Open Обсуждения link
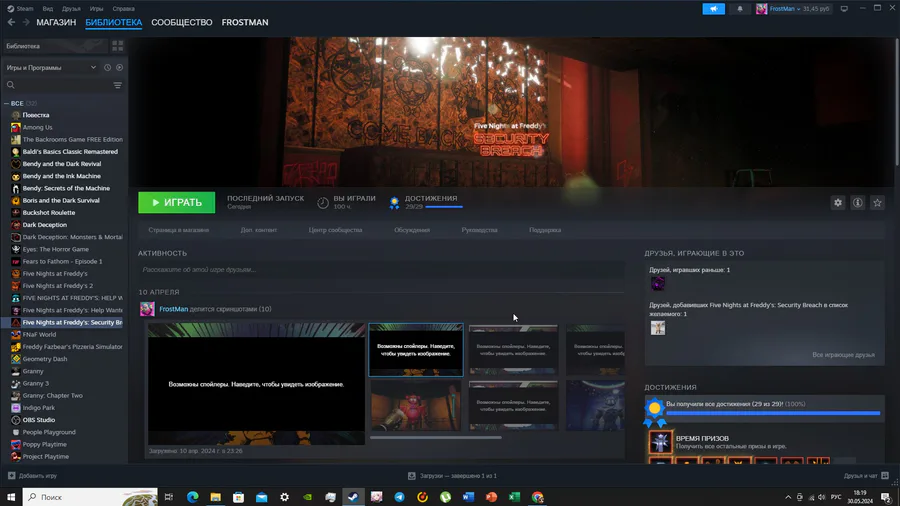The width and height of the screenshot is (900, 506). tap(412, 230)
